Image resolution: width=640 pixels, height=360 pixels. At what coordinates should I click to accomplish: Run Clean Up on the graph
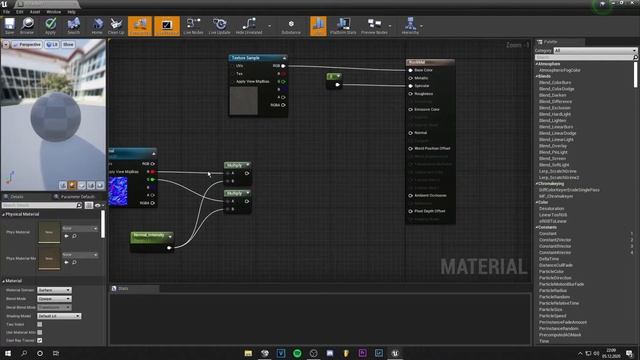(116, 26)
